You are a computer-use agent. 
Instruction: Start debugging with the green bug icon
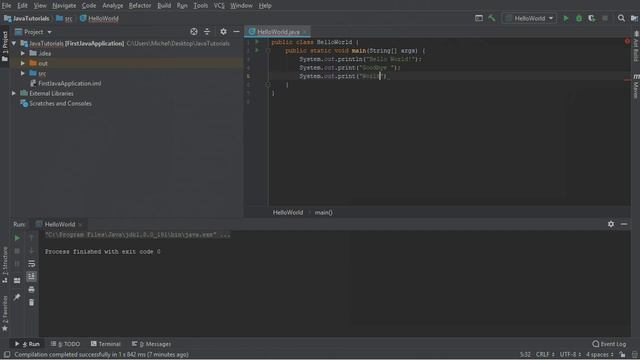tap(579, 18)
